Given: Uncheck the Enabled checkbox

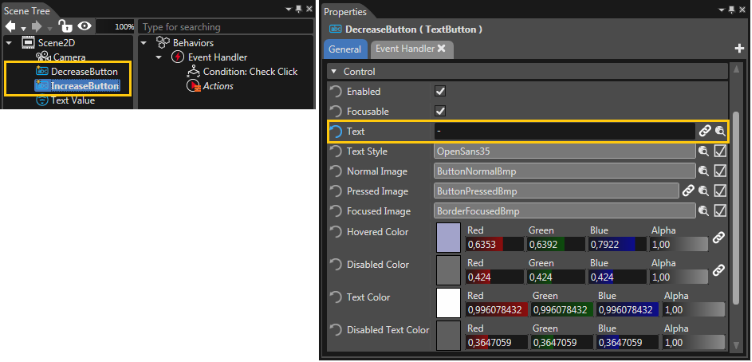Looking at the screenshot, I should [x=440, y=91].
